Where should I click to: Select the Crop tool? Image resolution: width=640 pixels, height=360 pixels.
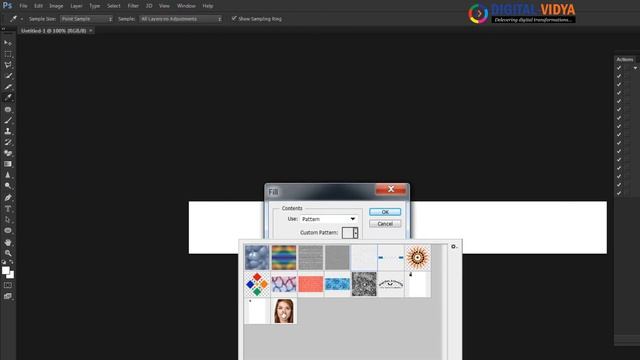[x=8, y=87]
